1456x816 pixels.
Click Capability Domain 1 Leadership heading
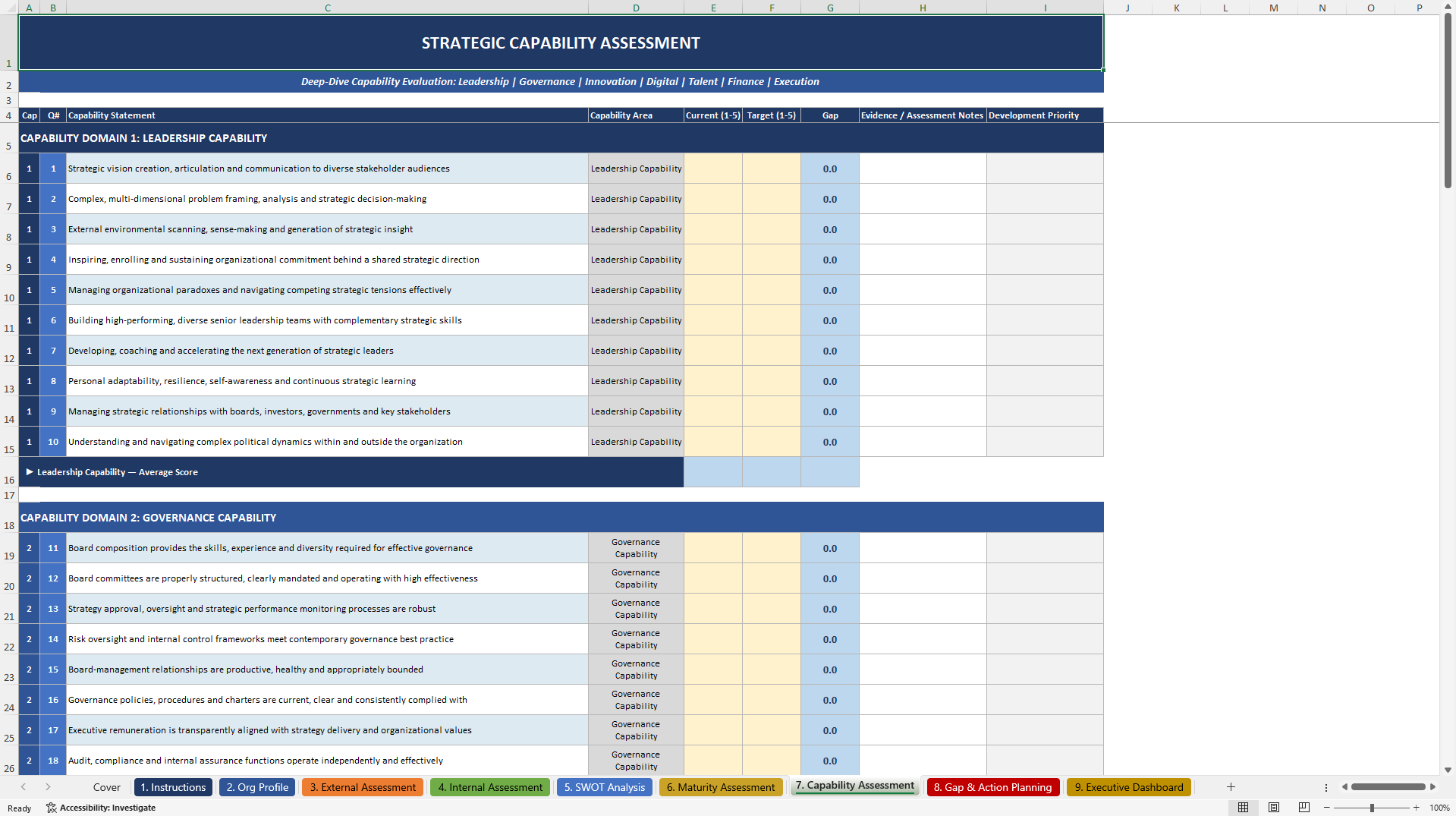(x=561, y=138)
